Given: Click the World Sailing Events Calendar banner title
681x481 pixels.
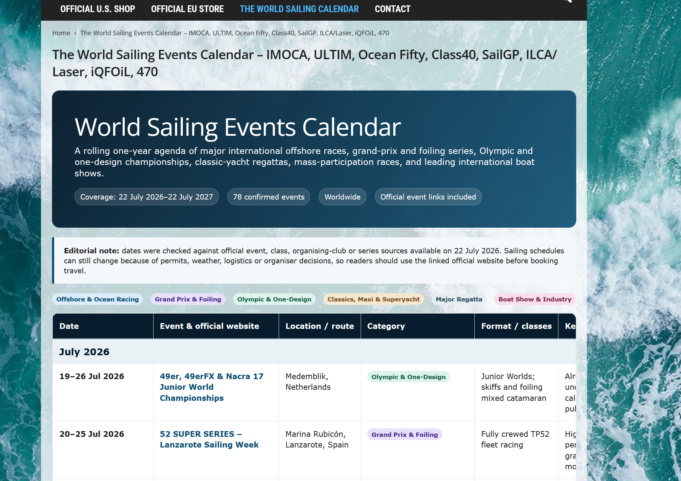Looking at the screenshot, I should [x=237, y=127].
